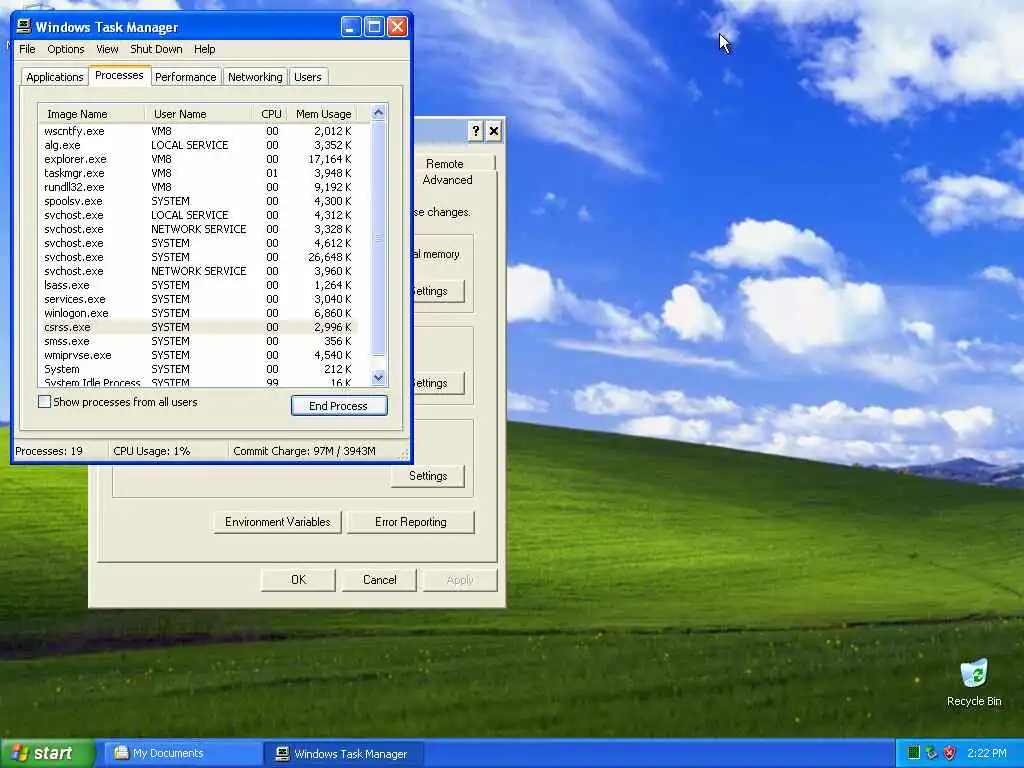
Task: Select the alg.exe process
Action: 198,145
